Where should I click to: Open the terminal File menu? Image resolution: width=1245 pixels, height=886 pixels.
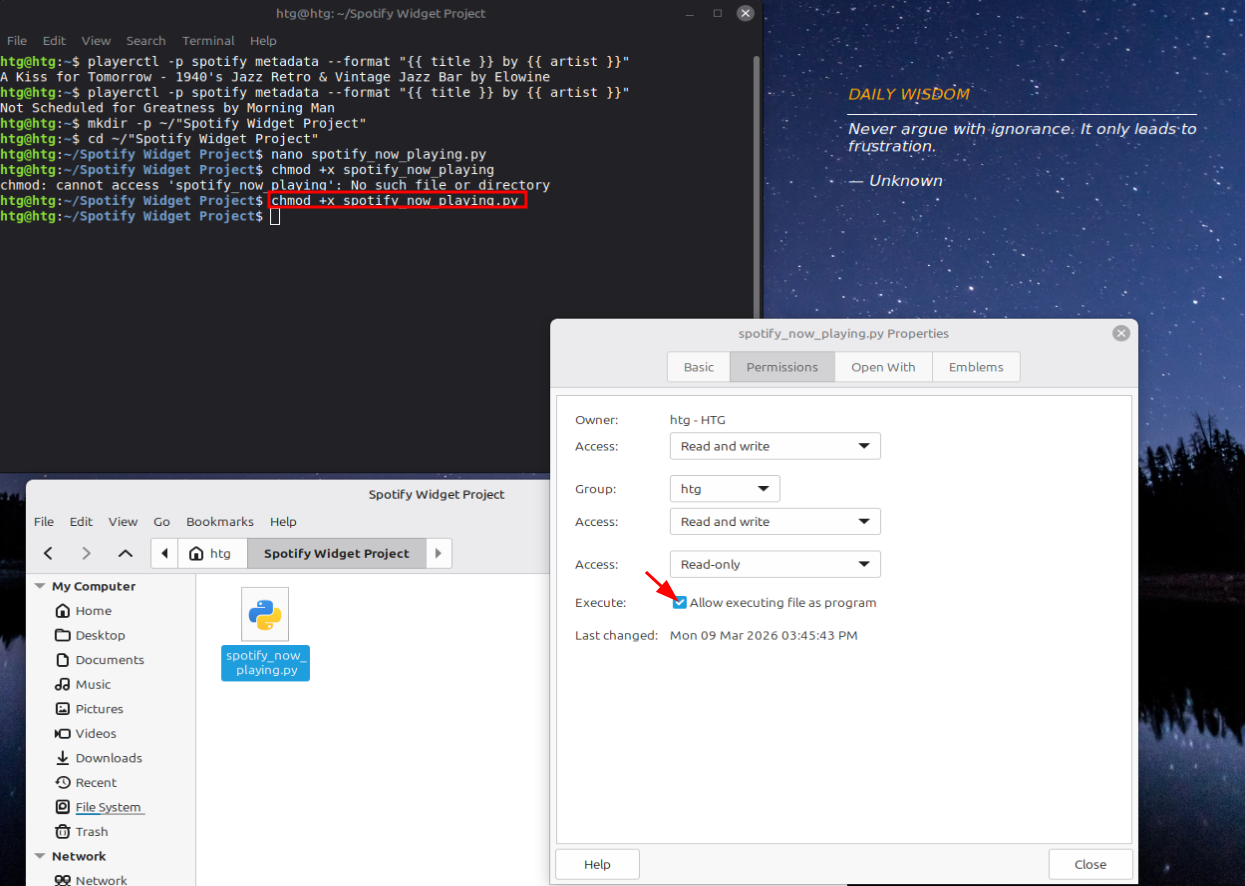click(17, 41)
